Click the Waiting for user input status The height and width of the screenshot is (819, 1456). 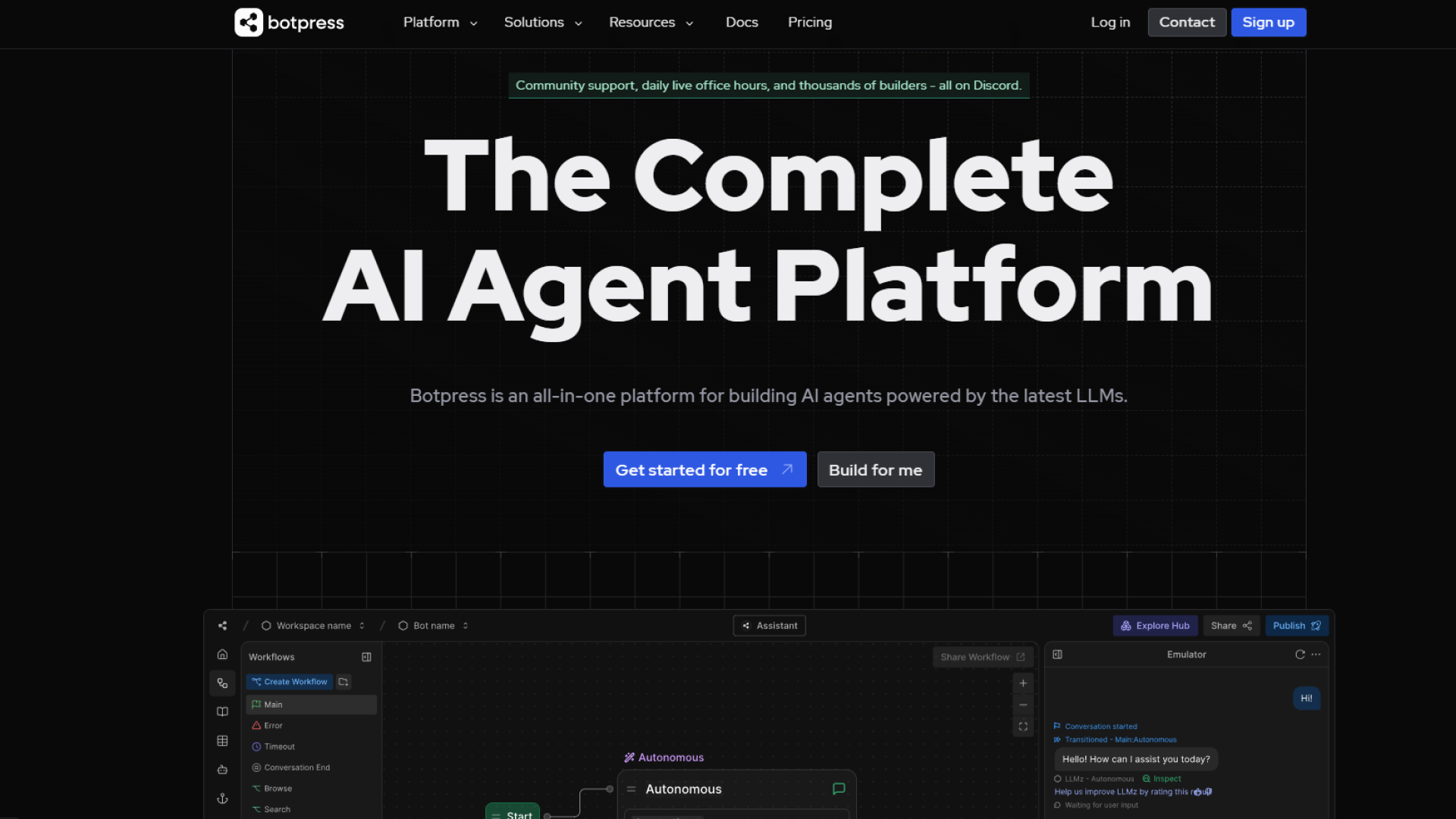(1096, 805)
